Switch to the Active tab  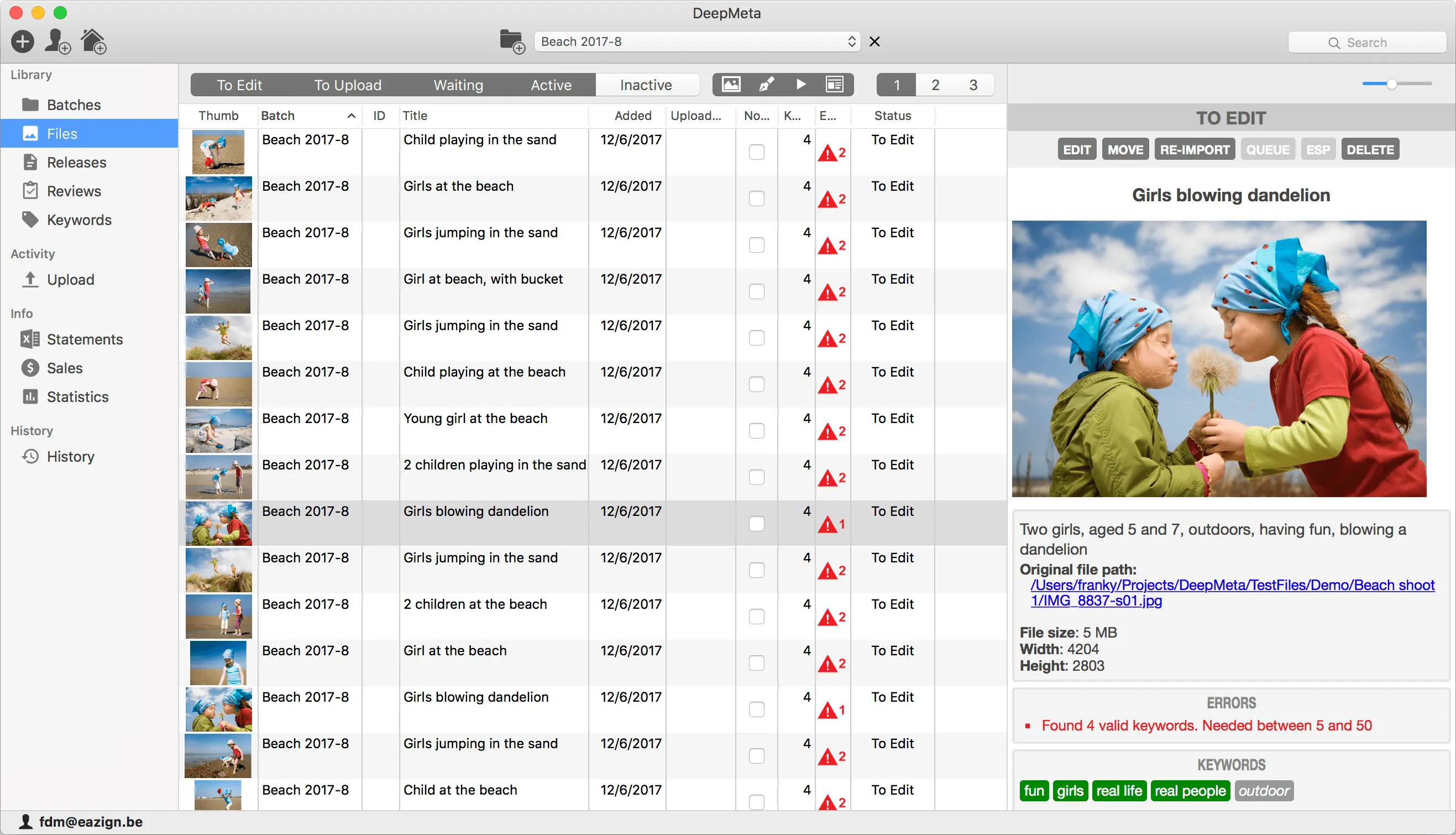point(551,85)
